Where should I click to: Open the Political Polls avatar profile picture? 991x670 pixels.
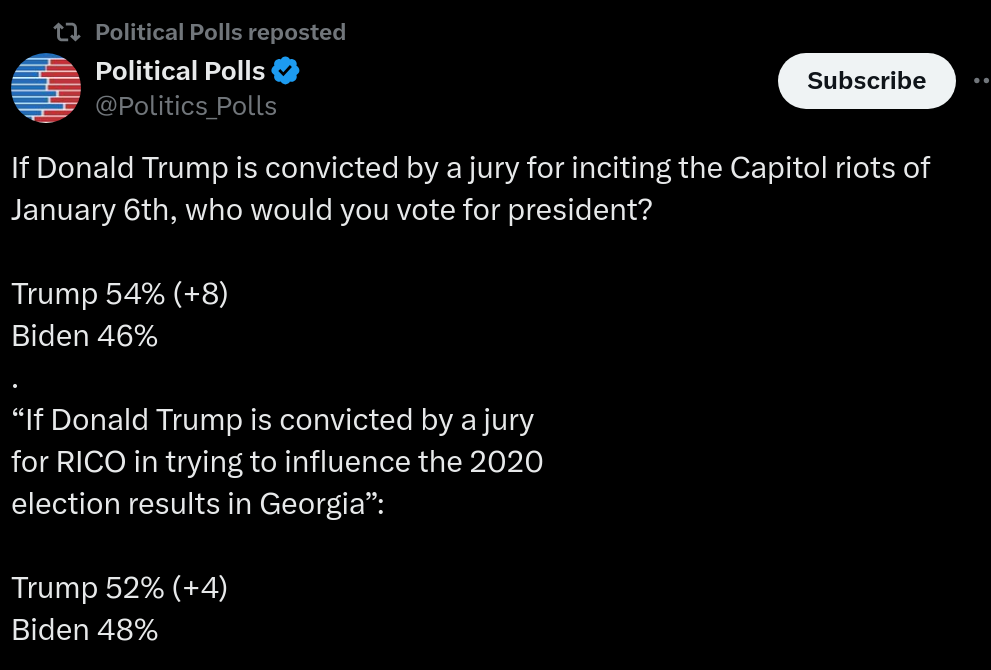pos(46,88)
